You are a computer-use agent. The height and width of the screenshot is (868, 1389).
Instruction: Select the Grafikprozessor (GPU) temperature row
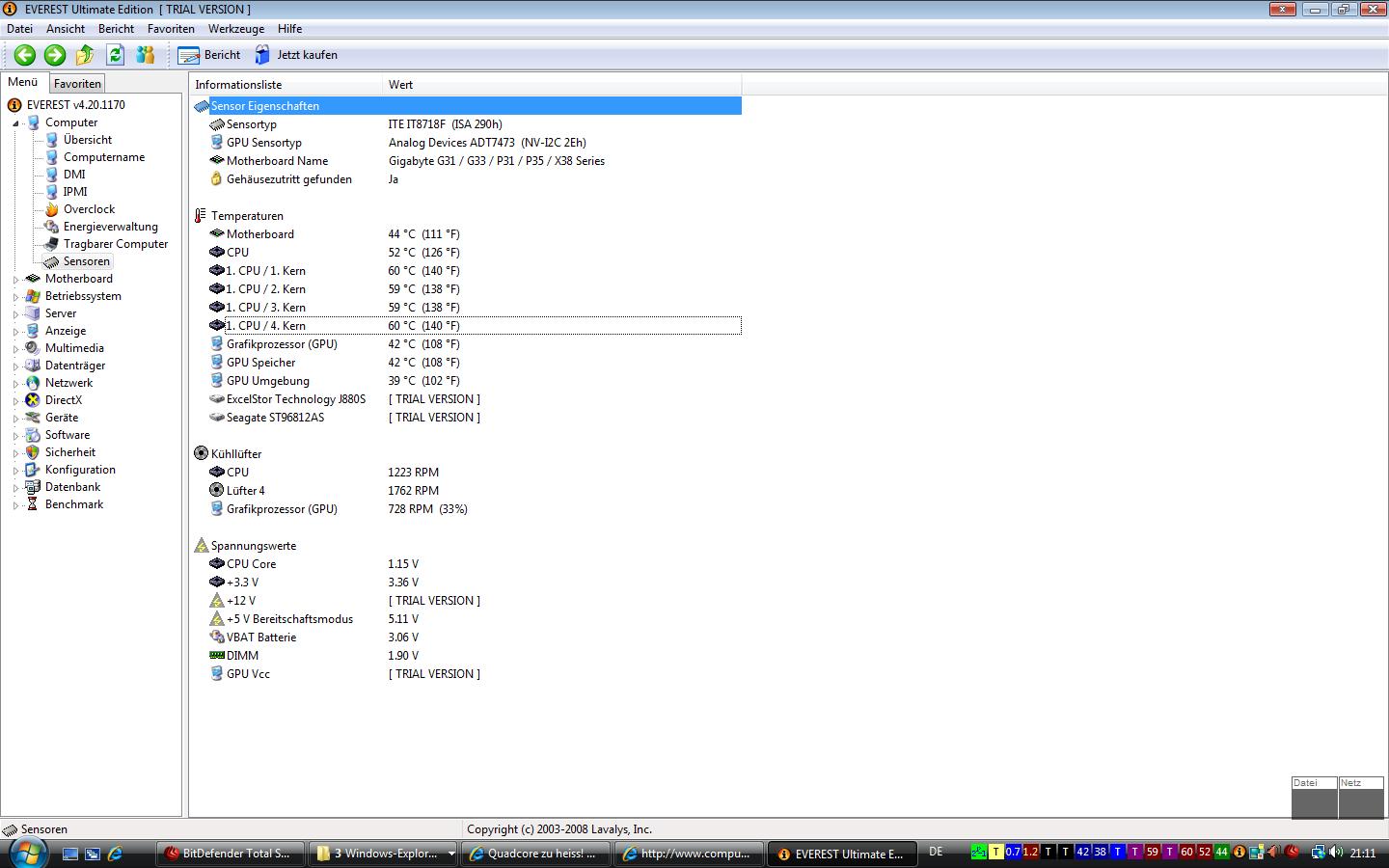click(475, 344)
